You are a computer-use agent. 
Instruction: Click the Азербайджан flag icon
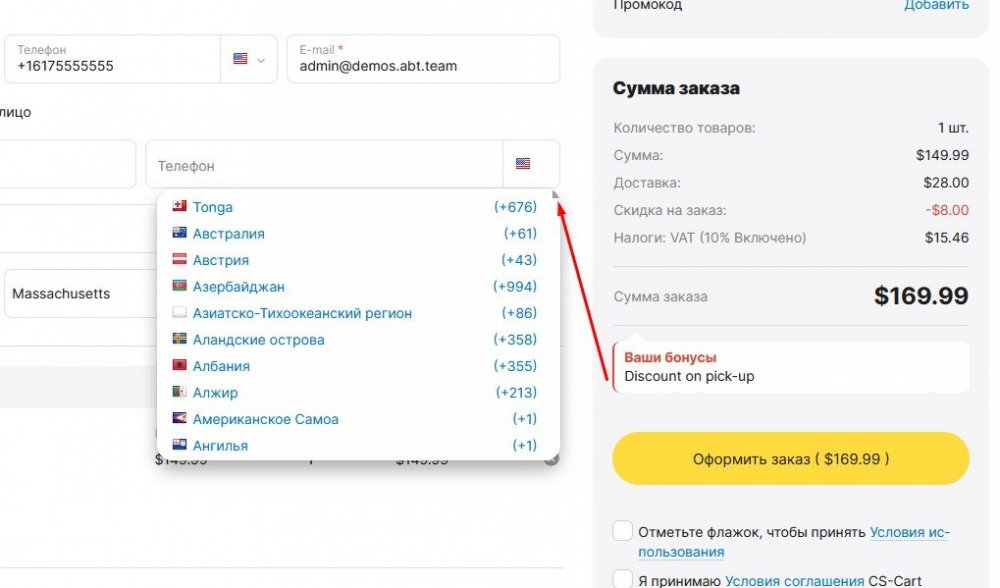tap(180, 287)
